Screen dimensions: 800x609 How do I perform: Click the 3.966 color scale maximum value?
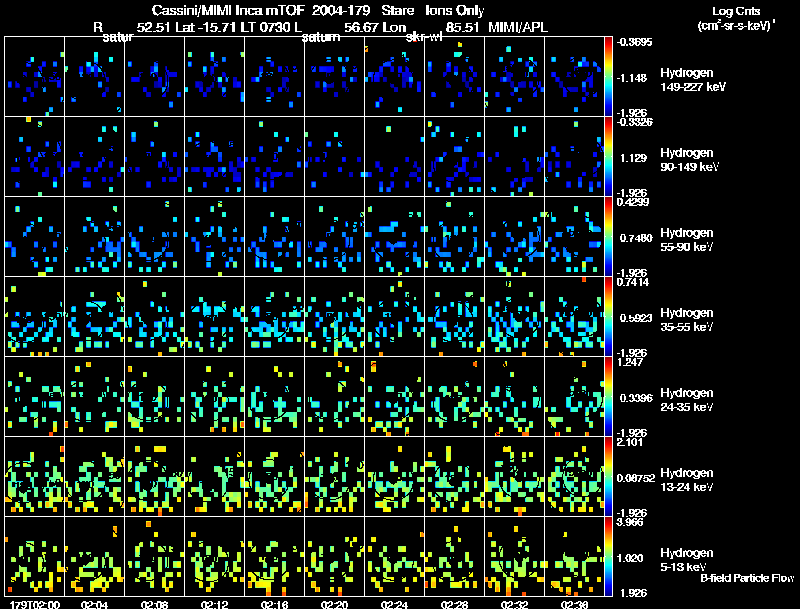[630, 522]
